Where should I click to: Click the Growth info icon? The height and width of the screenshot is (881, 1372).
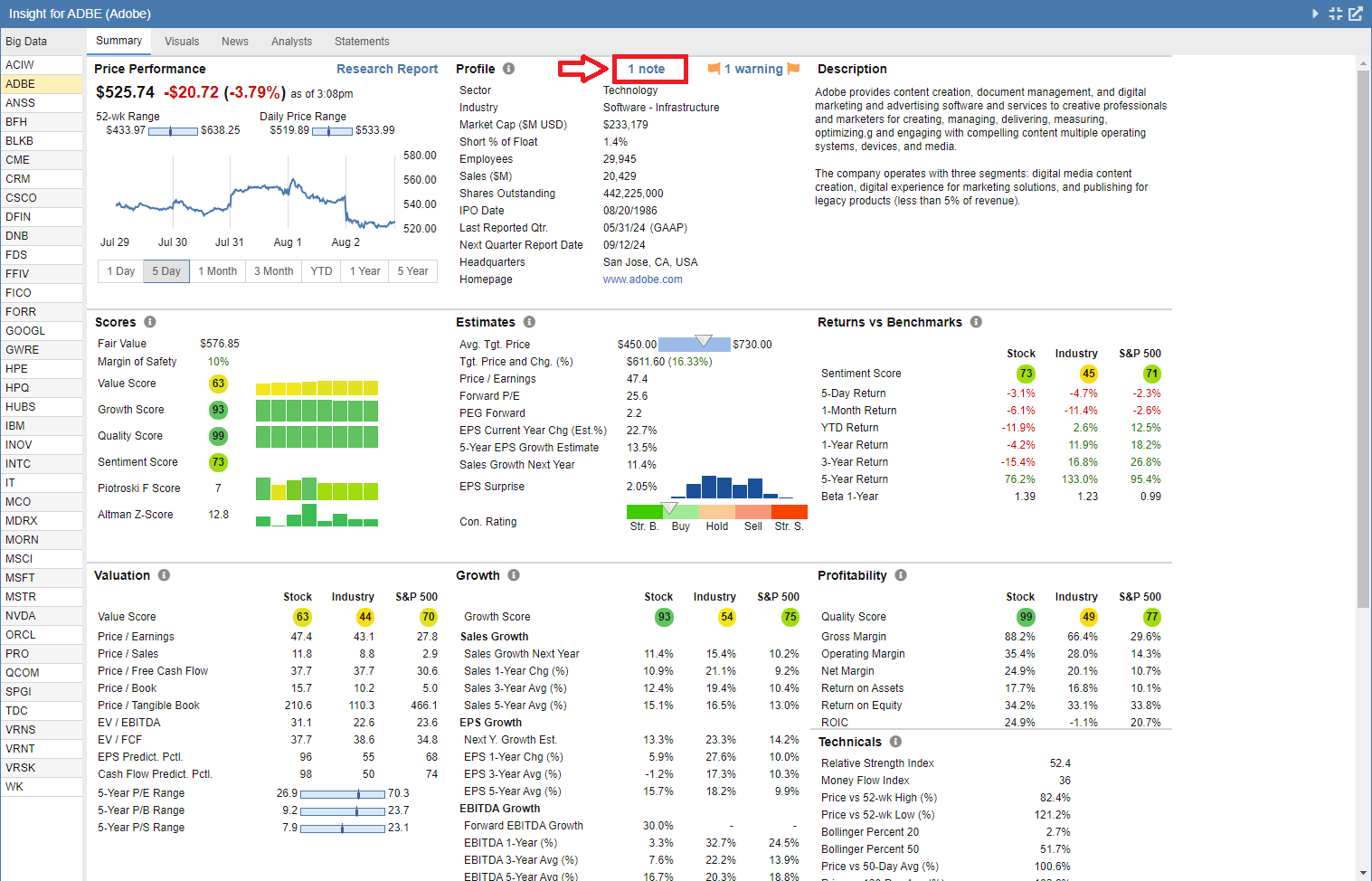click(514, 575)
